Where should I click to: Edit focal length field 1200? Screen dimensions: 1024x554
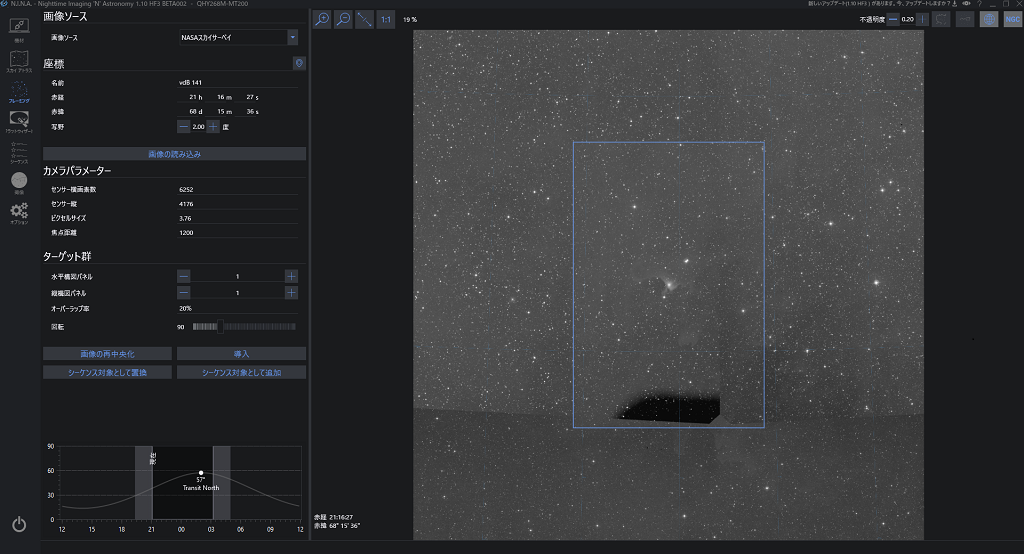(x=238, y=233)
